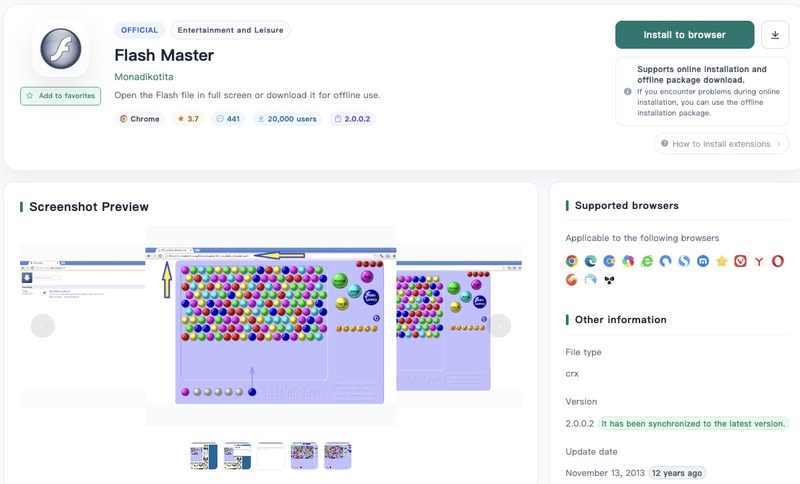This screenshot has height=484, width=800.
Task: Click the synchronized to latest version label
Action: click(693, 423)
